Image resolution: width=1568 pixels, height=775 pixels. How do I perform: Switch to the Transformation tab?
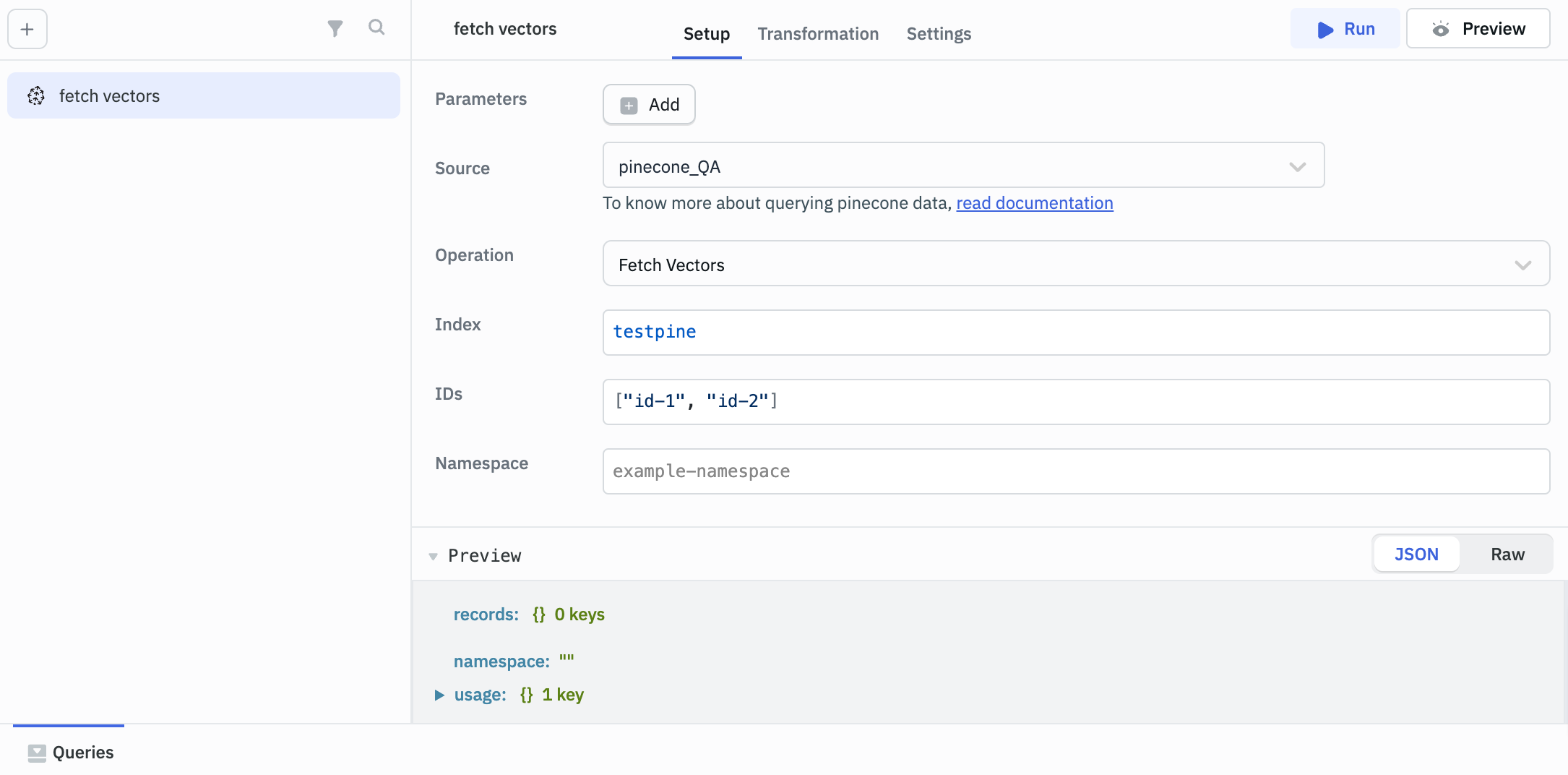tap(818, 34)
